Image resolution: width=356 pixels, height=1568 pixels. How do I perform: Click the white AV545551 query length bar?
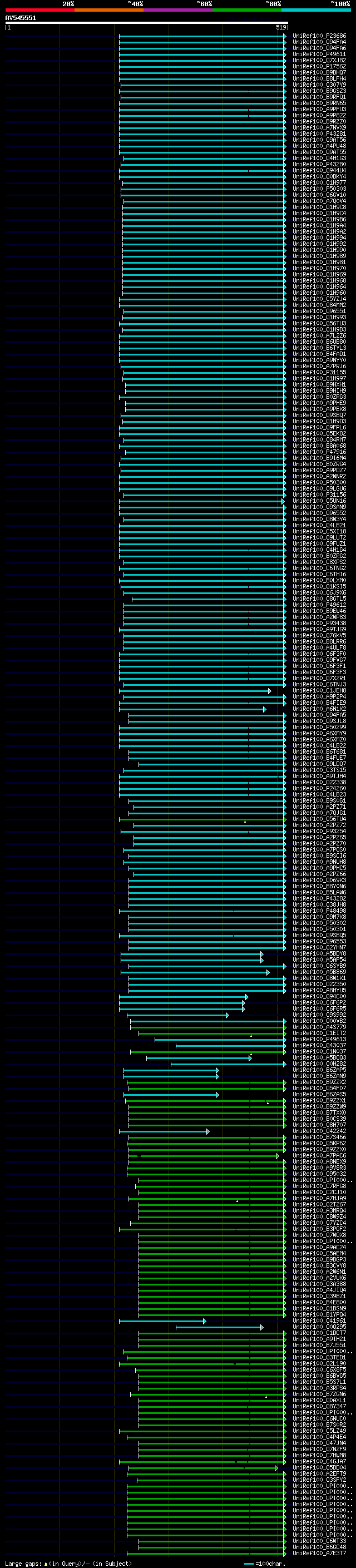[x=147, y=22]
